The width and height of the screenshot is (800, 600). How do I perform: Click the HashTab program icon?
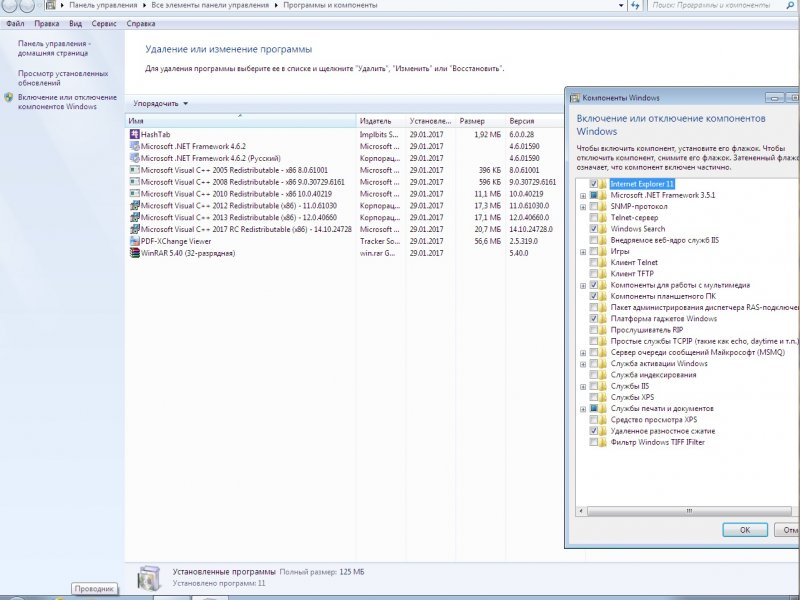135,134
